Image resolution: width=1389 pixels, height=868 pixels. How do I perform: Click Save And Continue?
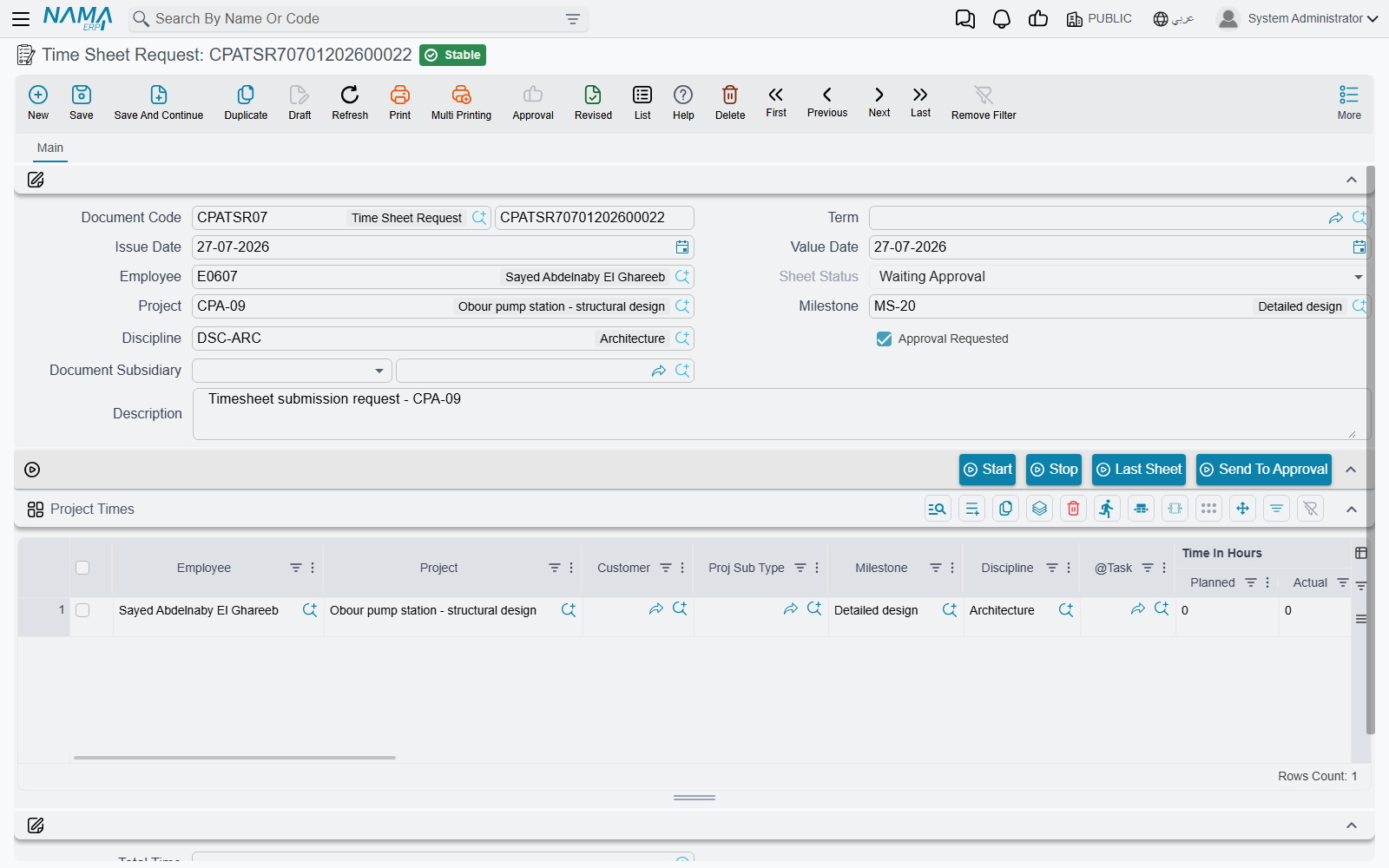click(x=159, y=102)
